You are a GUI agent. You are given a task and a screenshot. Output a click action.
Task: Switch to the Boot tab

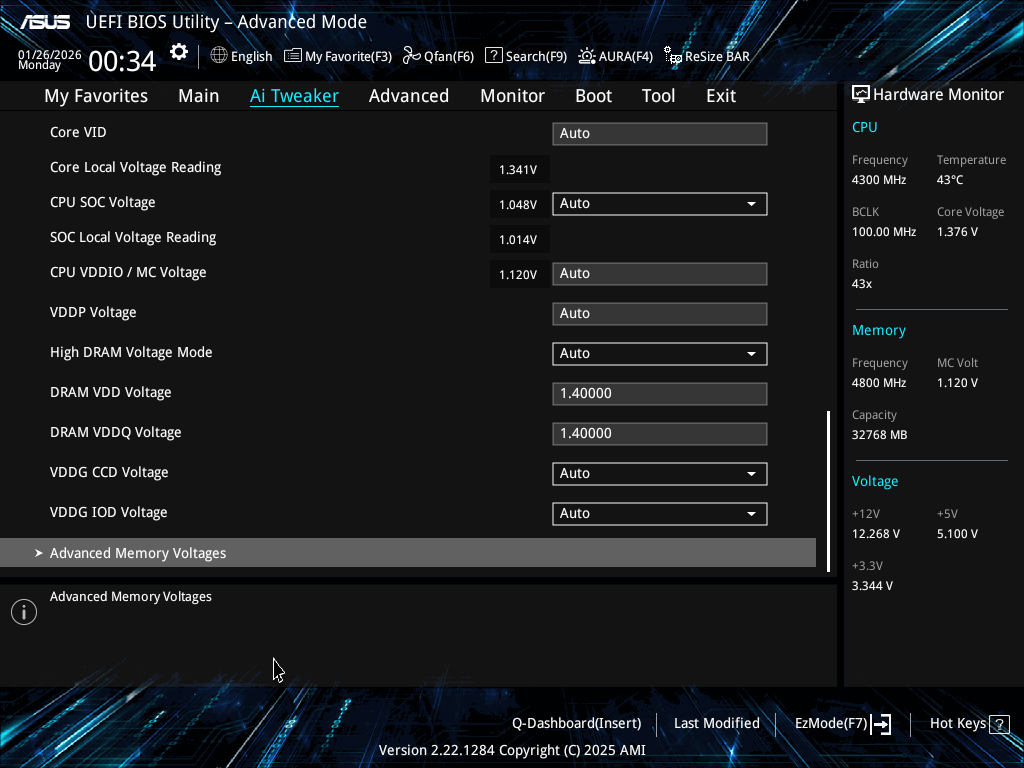(593, 96)
